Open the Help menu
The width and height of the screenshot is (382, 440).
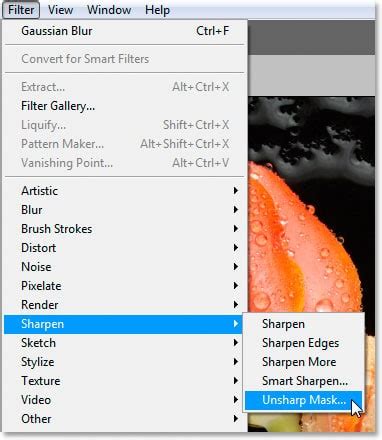pos(157,10)
